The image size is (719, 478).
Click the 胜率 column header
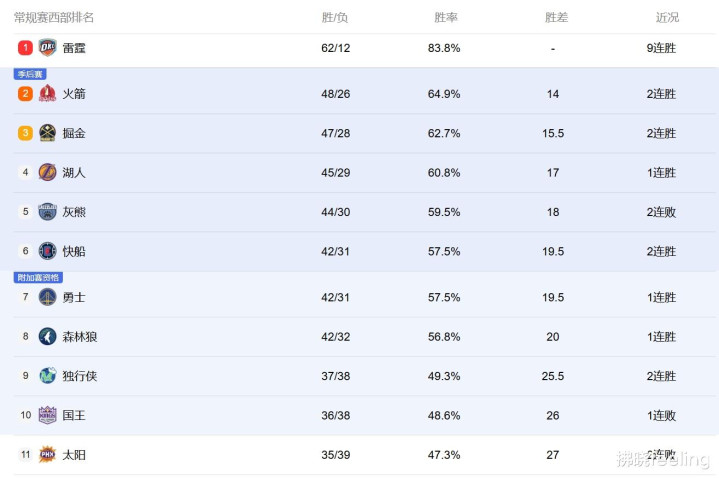[x=446, y=18]
